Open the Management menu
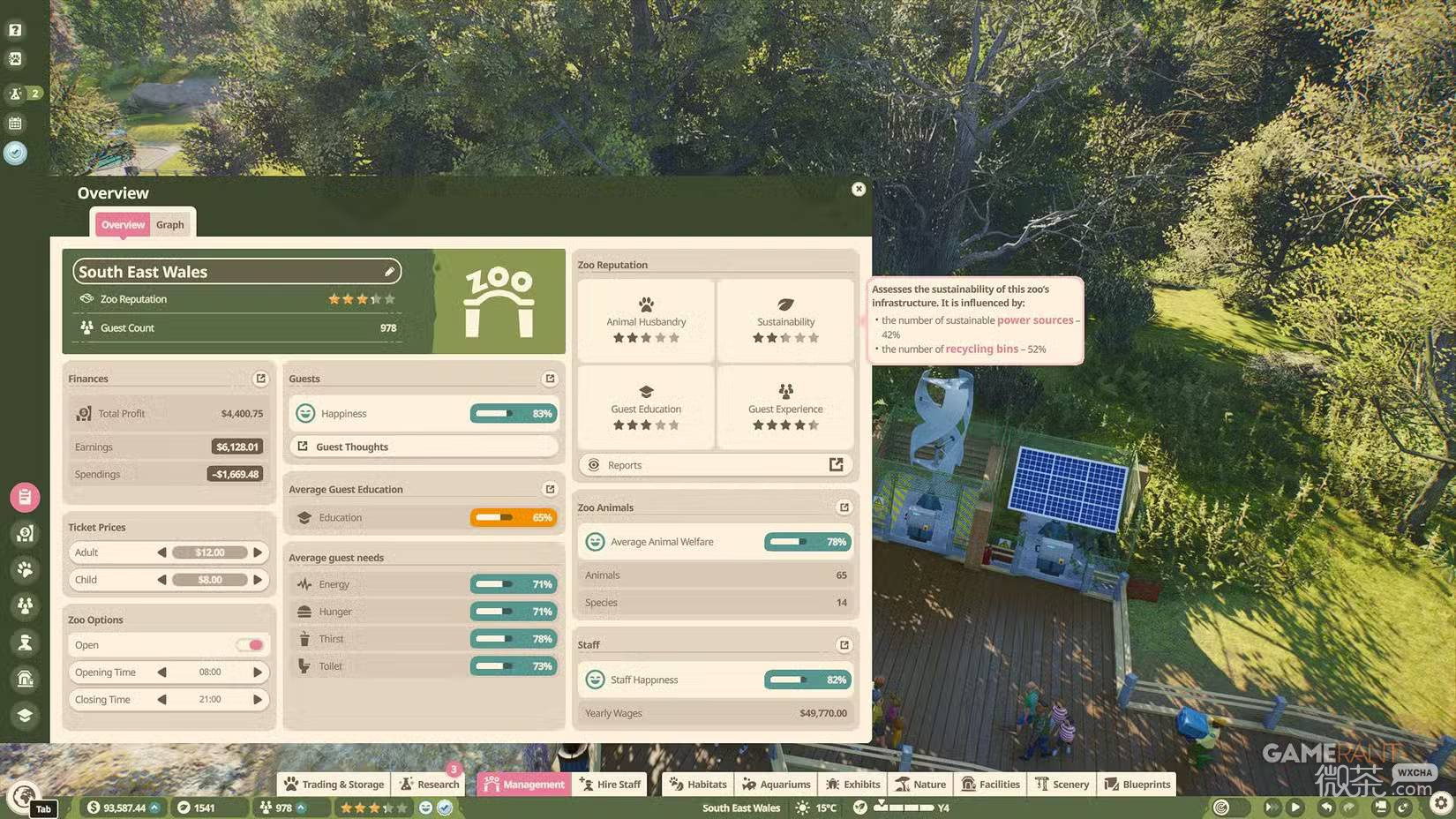The image size is (1456, 819). [524, 784]
